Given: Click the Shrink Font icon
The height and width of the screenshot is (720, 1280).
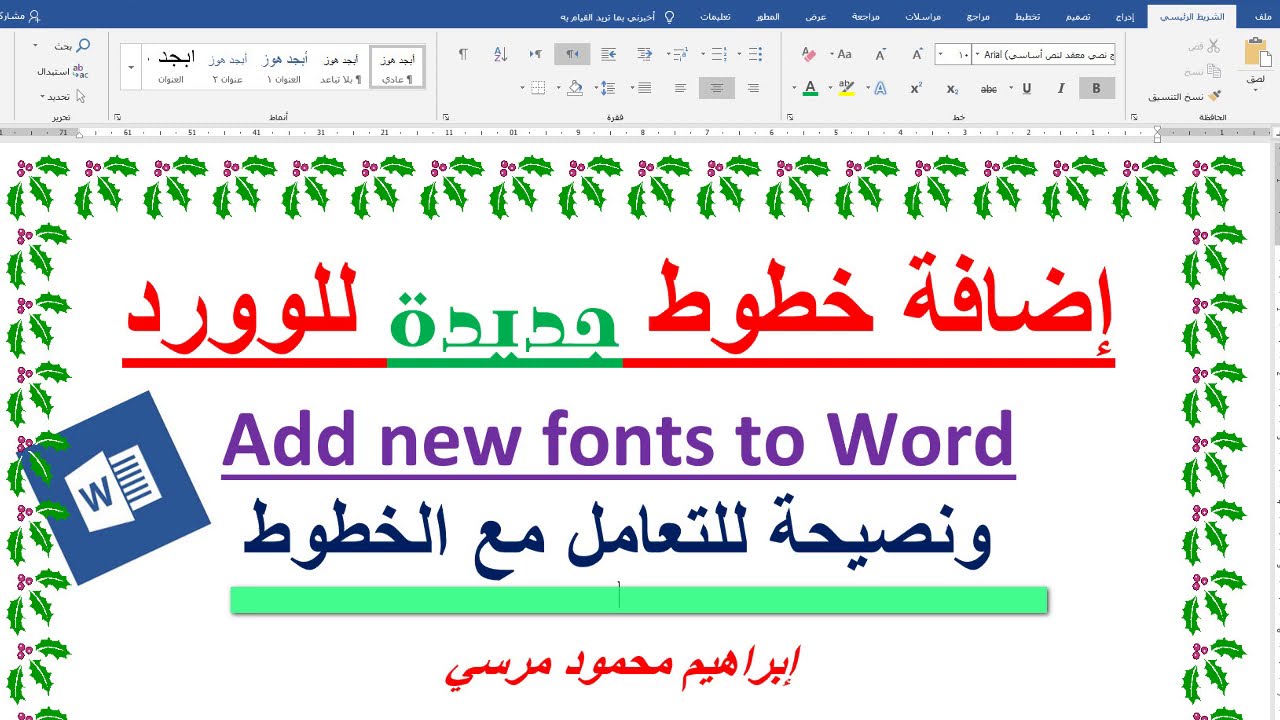Looking at the screenshot, I should [881, 54].
